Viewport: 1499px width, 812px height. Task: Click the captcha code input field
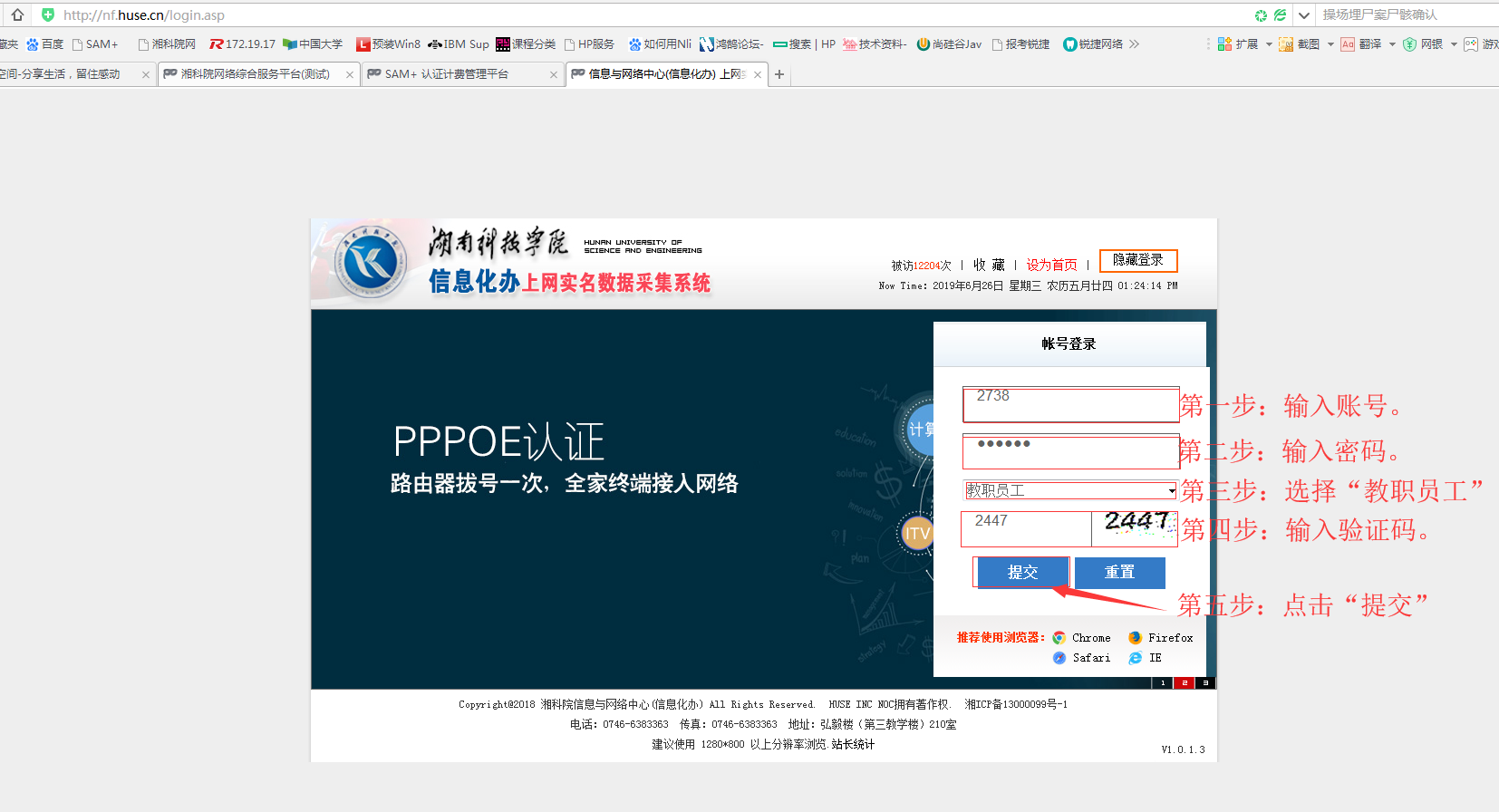click(1026, 528)
